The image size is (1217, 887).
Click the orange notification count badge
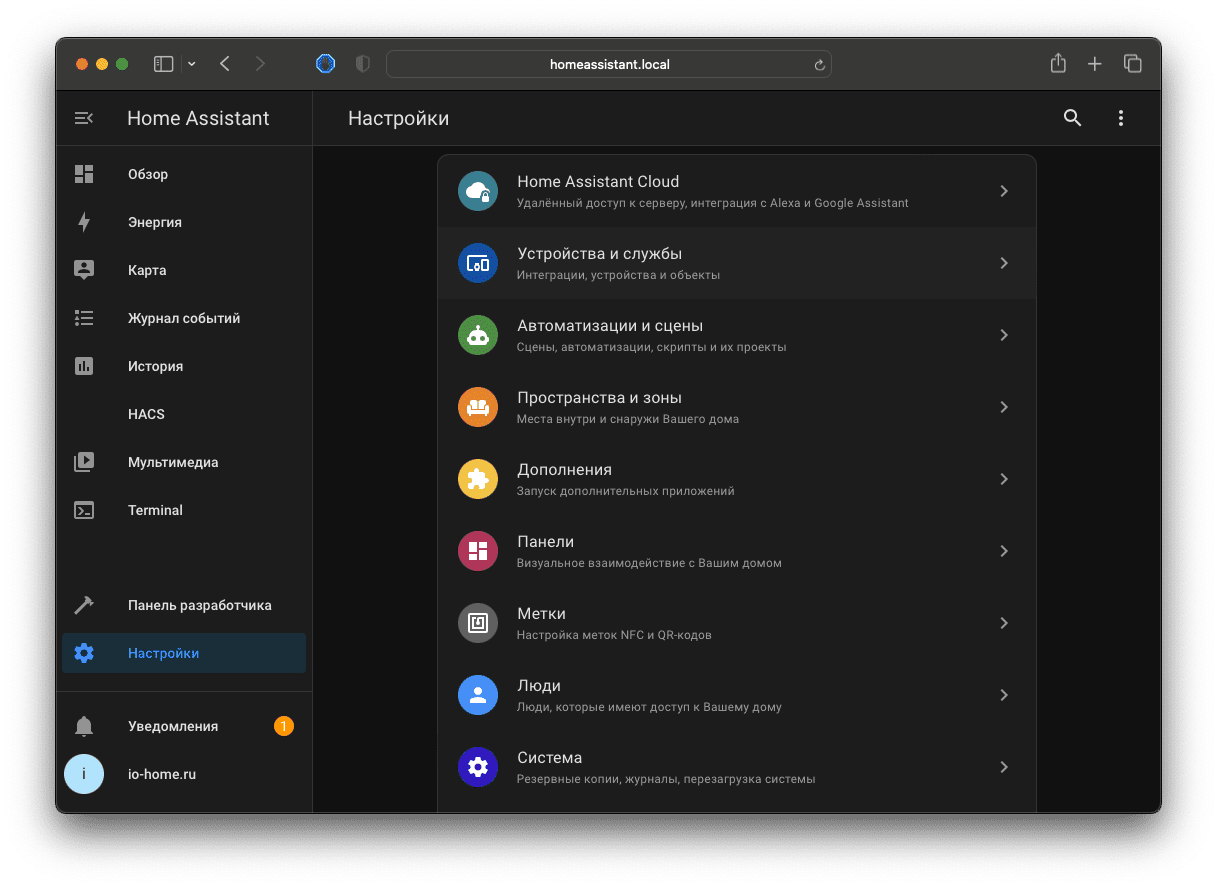point(284,726)
